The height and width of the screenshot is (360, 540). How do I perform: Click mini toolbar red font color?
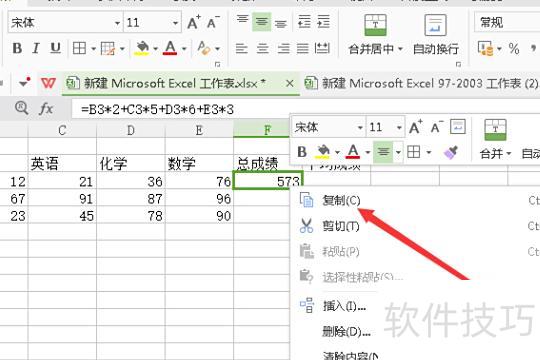click(353, 152)
